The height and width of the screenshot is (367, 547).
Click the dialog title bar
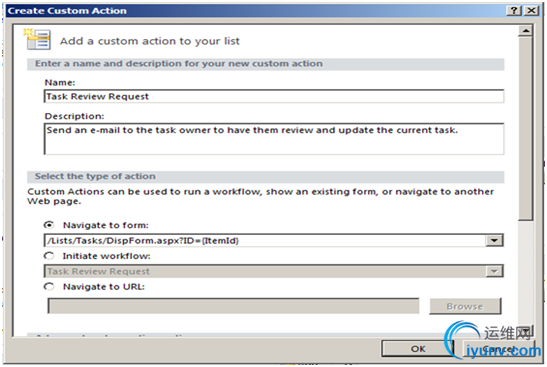coord(256,10)
